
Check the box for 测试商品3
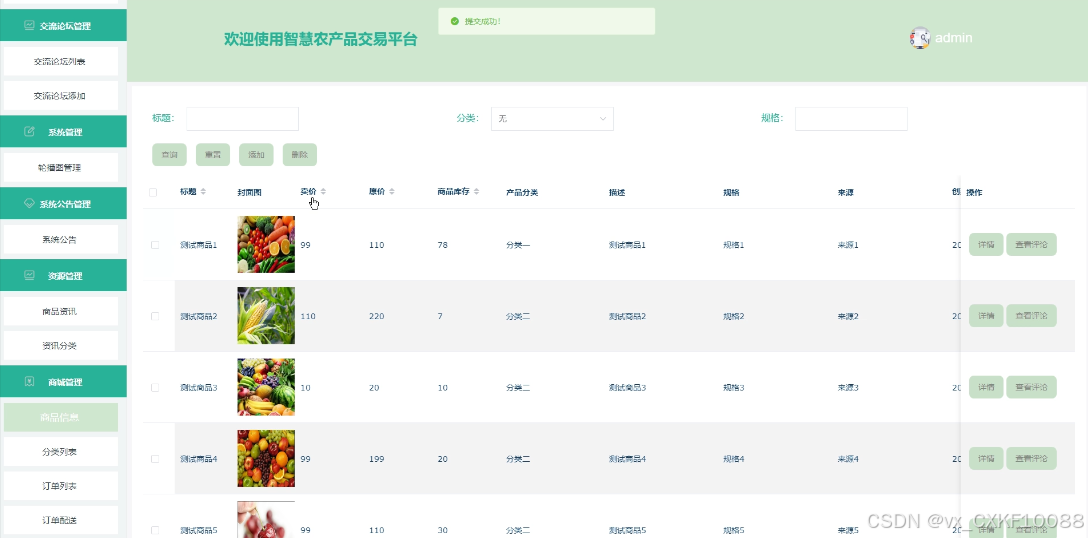155,387
